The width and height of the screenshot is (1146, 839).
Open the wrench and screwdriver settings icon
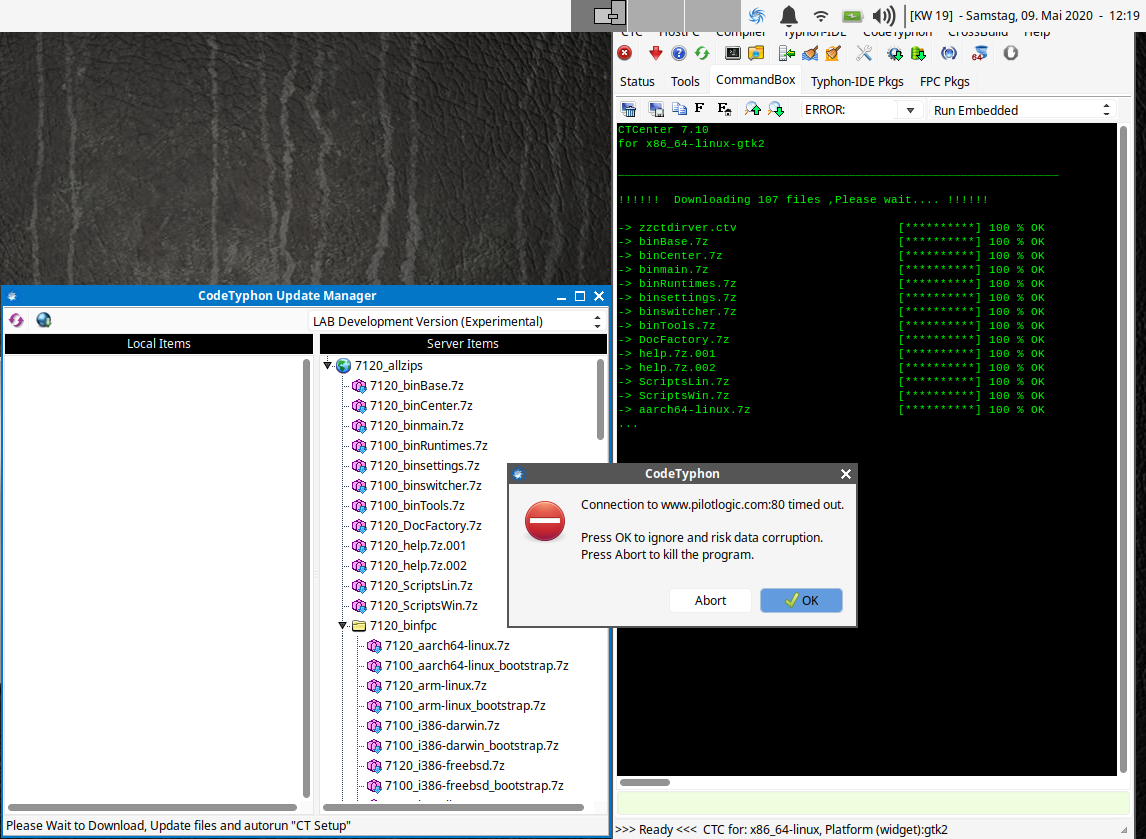(864, 53)
